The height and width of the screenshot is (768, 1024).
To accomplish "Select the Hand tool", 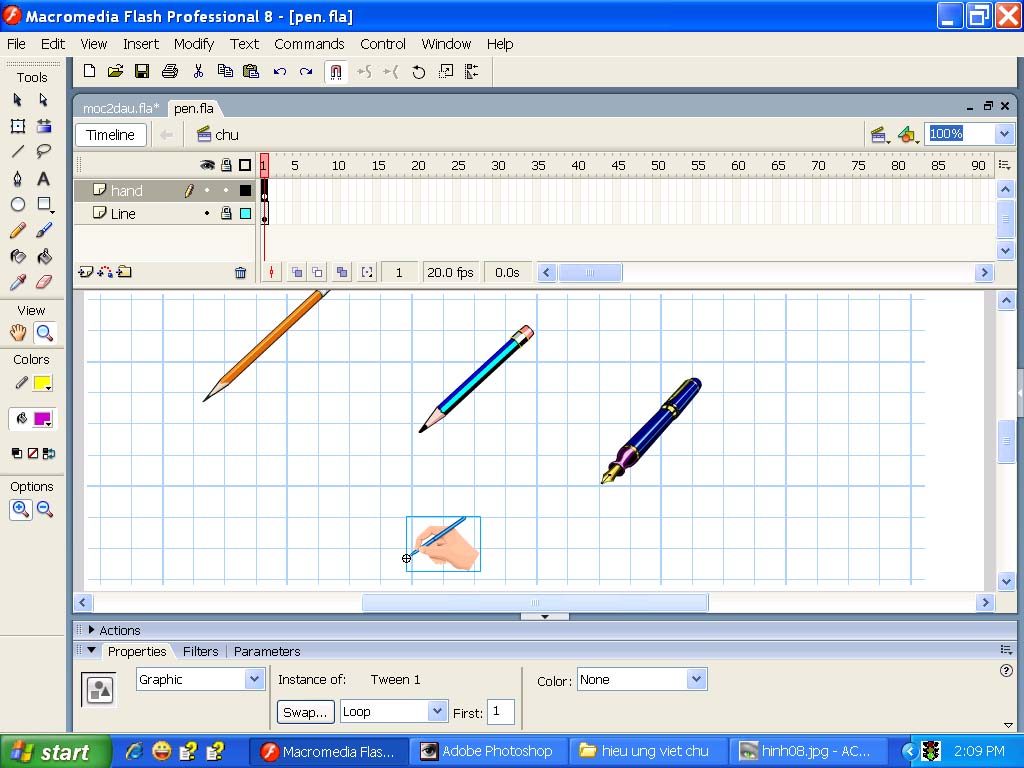I will coord(18,333).
